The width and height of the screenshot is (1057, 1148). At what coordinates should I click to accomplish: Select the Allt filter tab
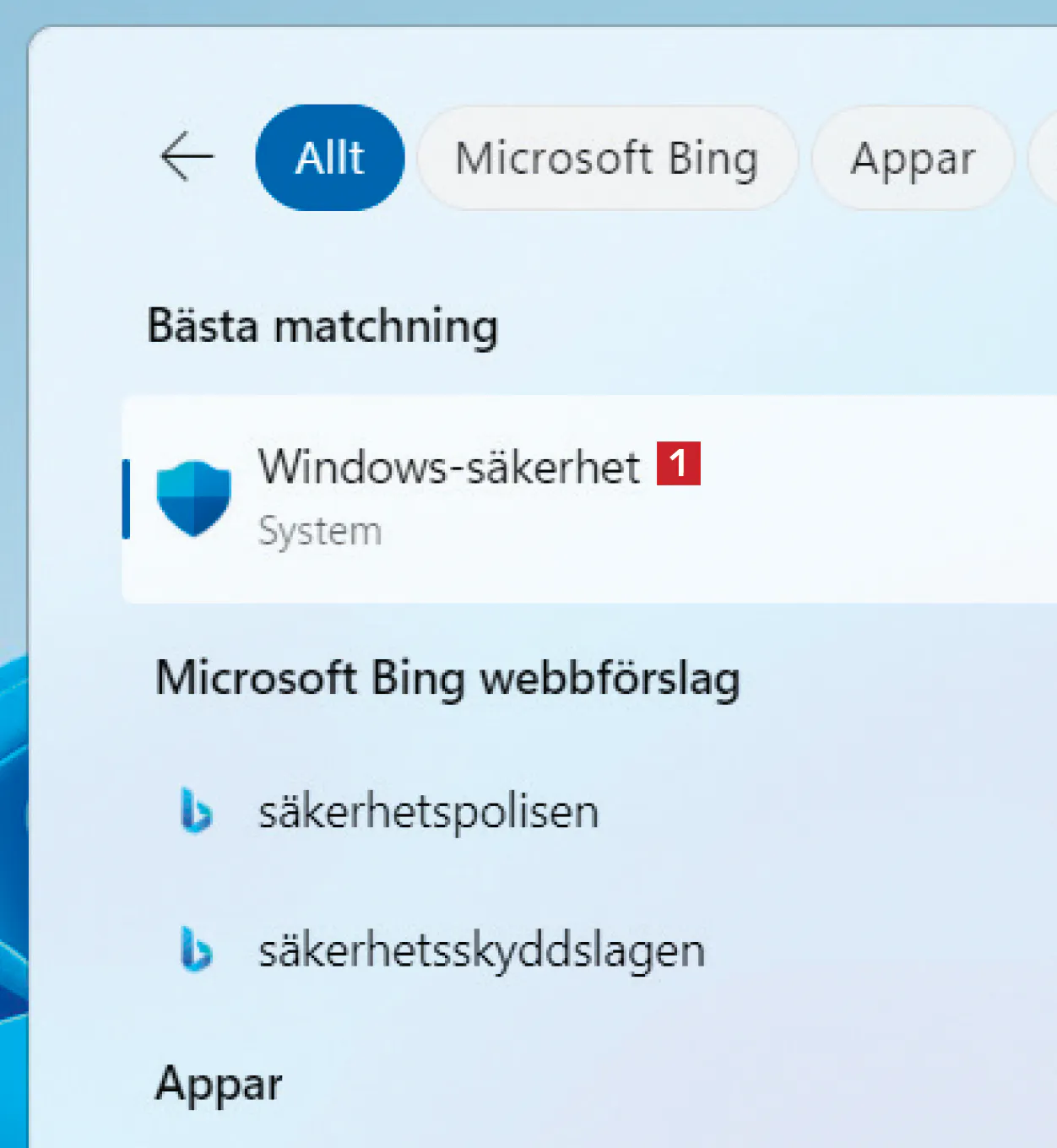pos(330,158)
